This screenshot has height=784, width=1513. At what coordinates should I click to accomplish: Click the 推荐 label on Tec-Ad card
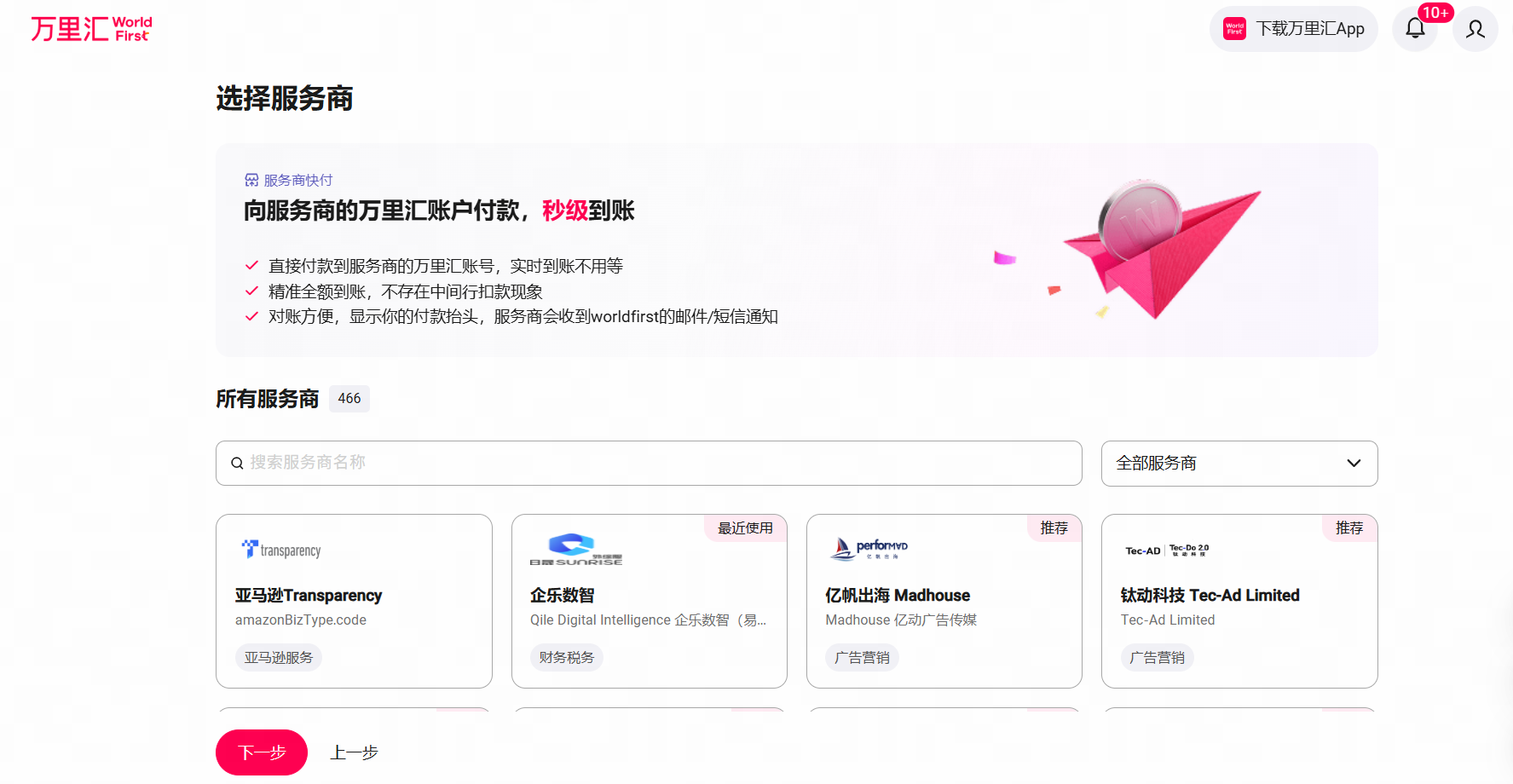click(1349, 528)
